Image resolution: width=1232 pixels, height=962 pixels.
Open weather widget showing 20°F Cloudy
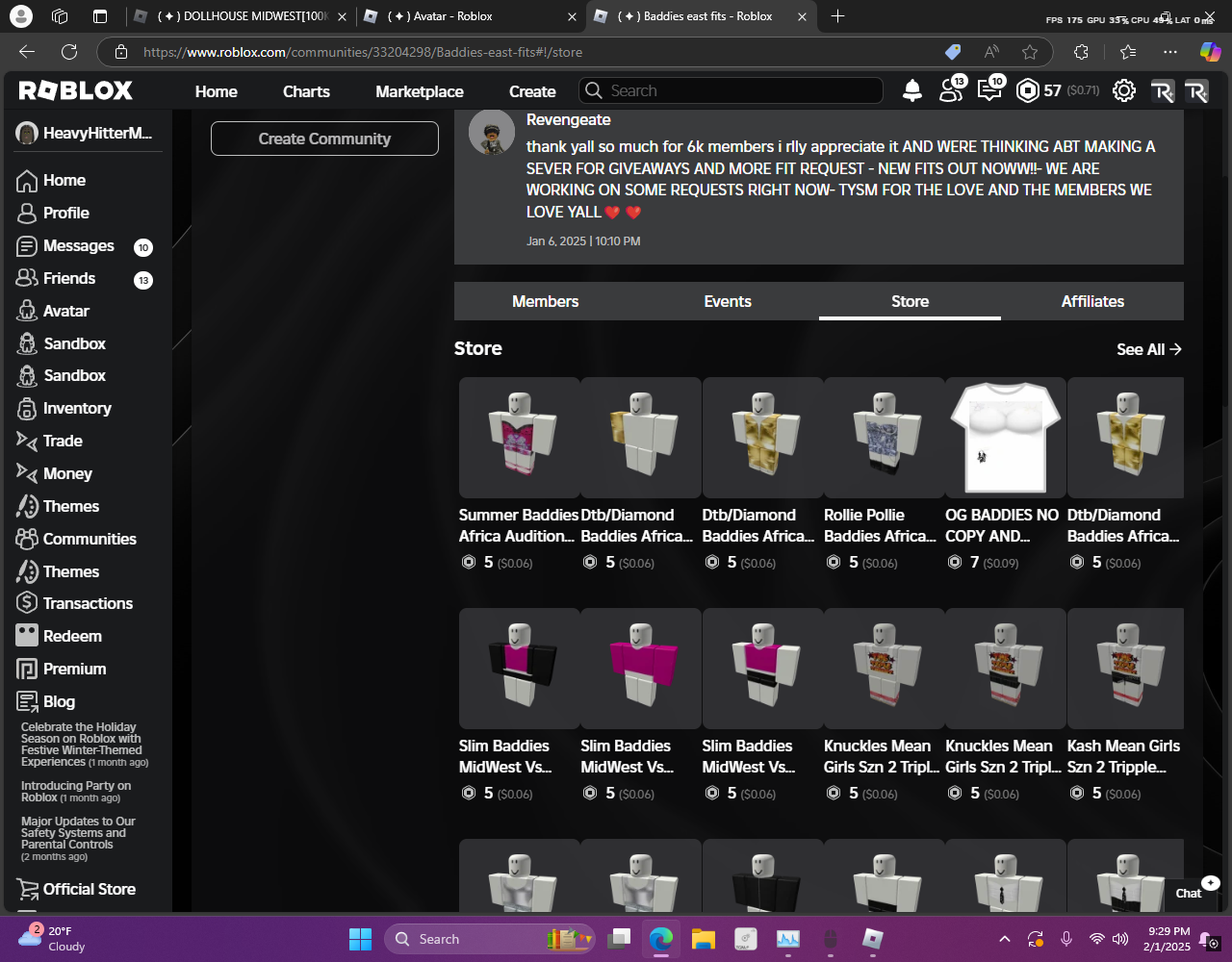(53, 939)
